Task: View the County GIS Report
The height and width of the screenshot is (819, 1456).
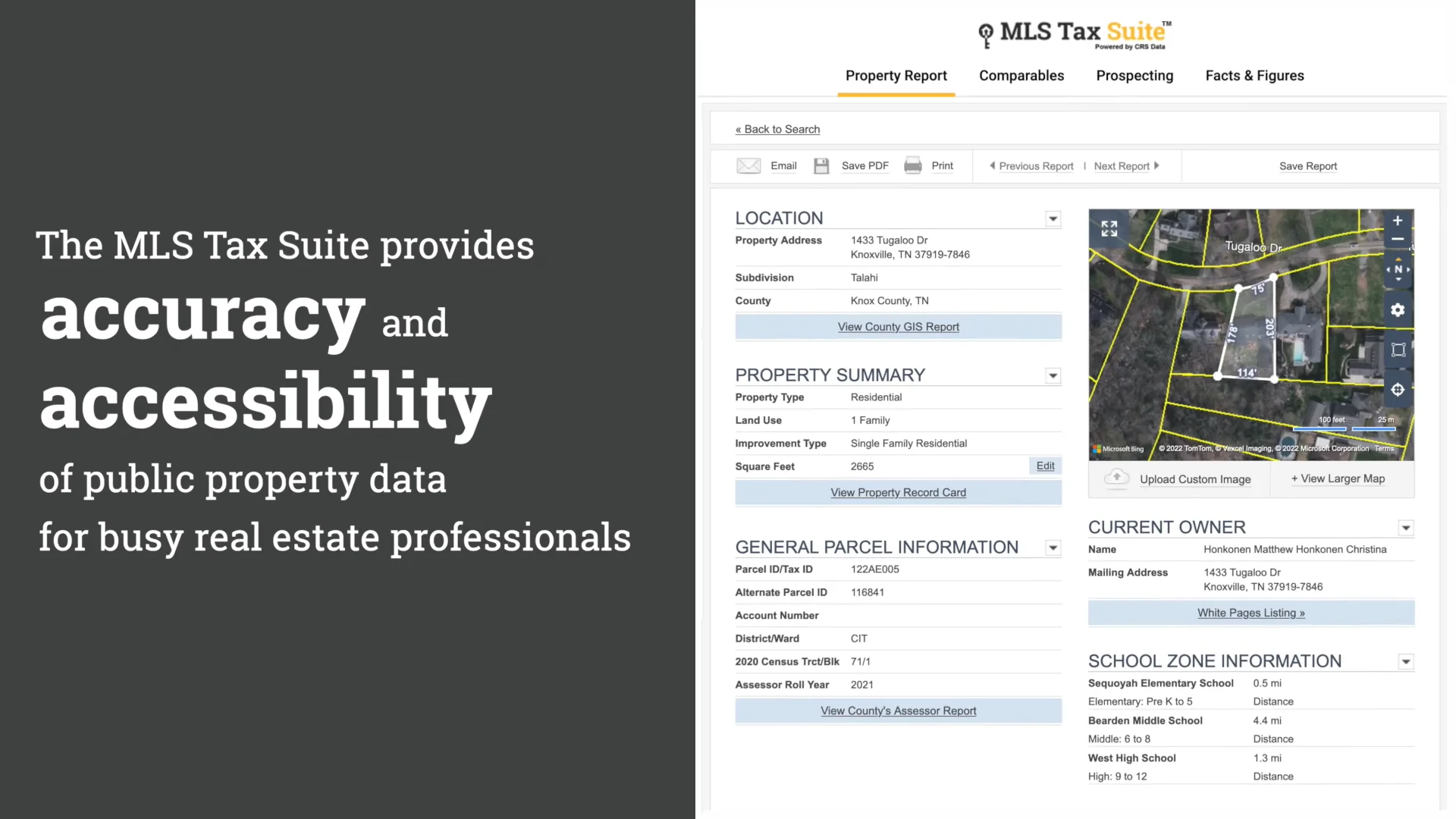Action: point(898,326)
